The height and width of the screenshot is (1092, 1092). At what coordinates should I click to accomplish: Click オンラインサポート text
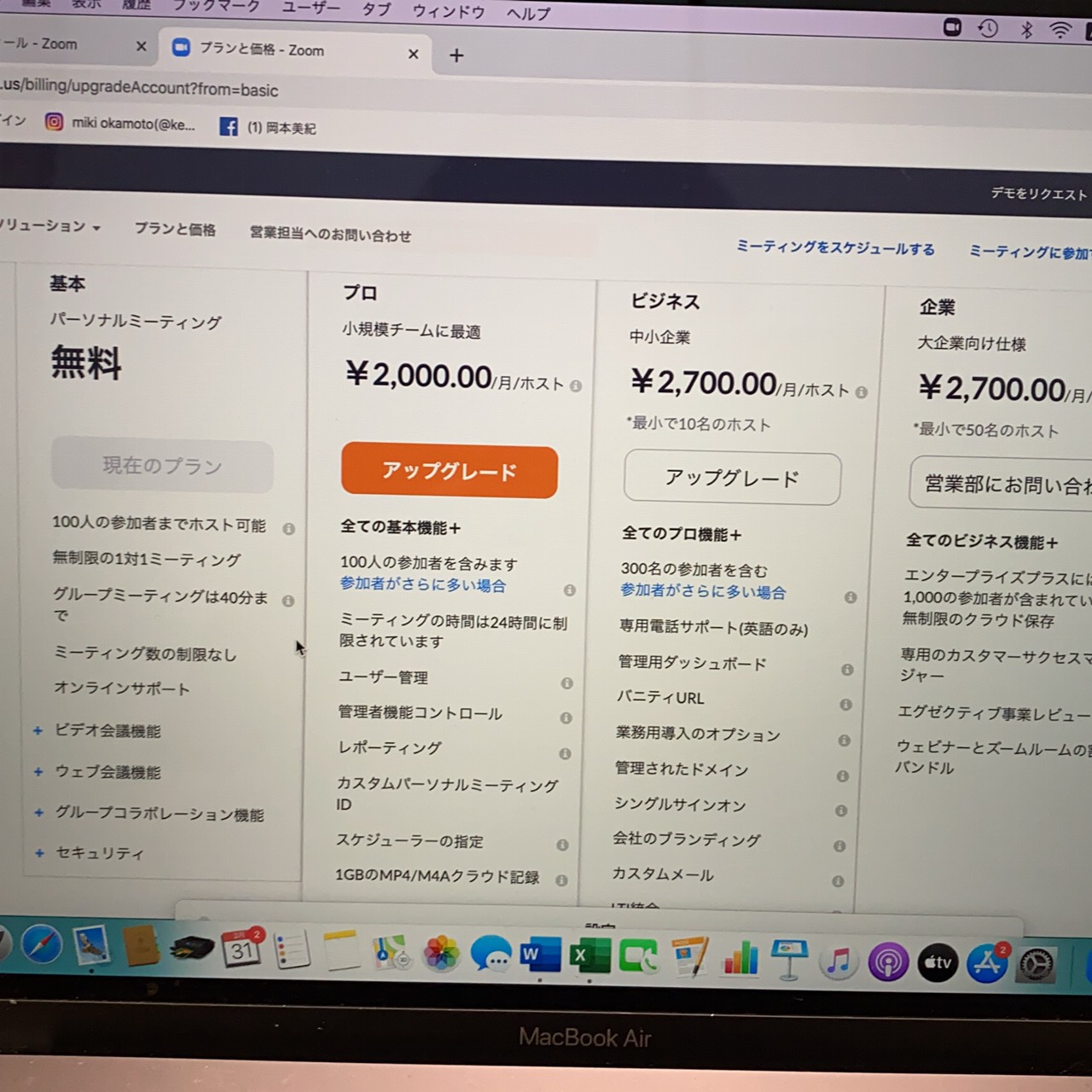click(x=122, y=688)
